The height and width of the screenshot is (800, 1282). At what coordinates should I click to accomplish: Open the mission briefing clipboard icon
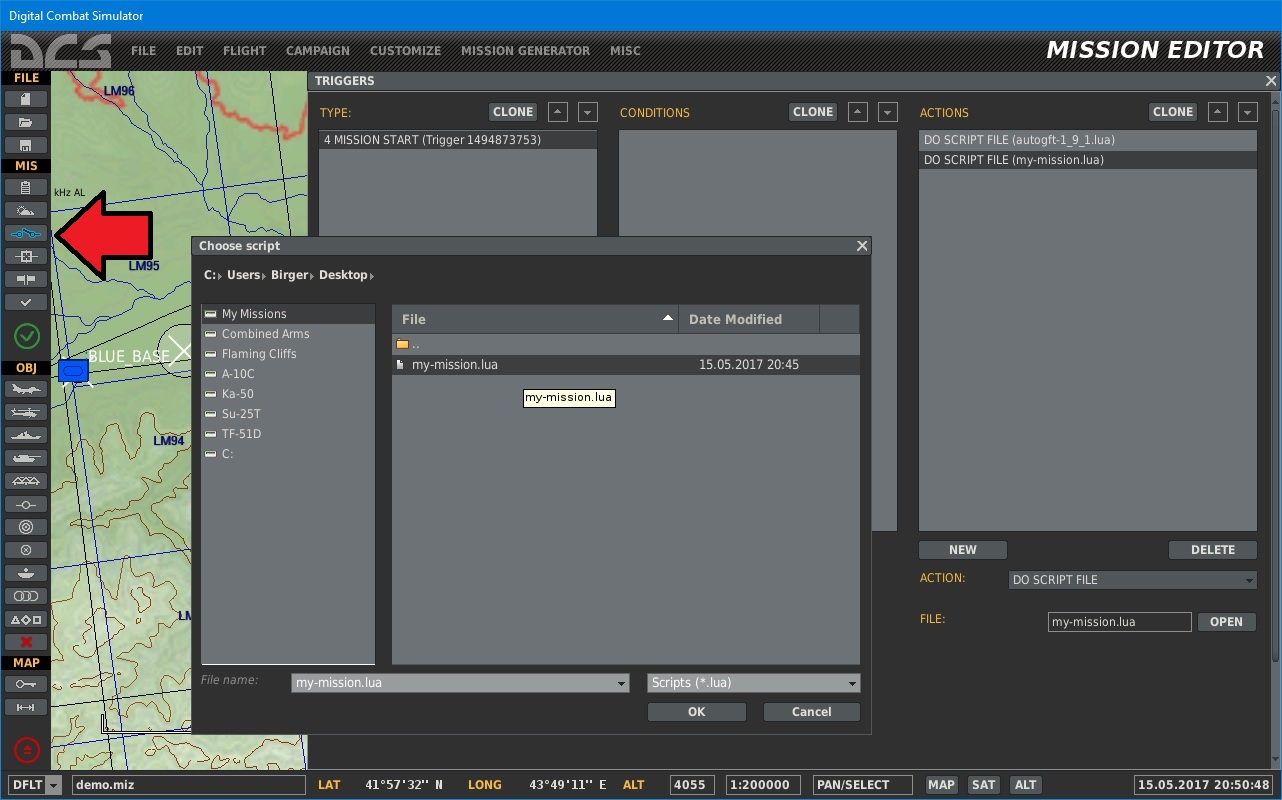point(26,187)
